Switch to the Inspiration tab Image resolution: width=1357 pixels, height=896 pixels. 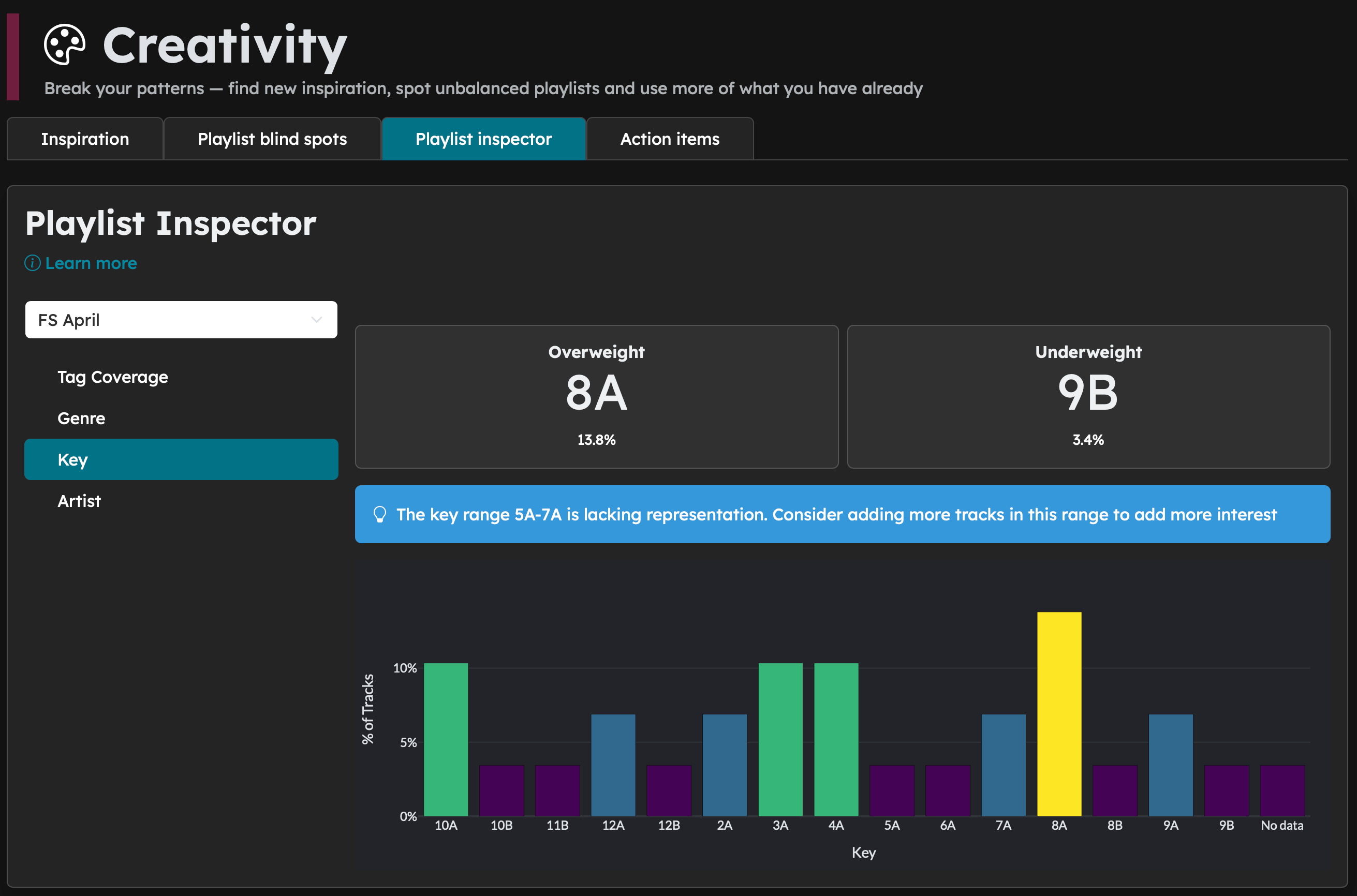84,139
